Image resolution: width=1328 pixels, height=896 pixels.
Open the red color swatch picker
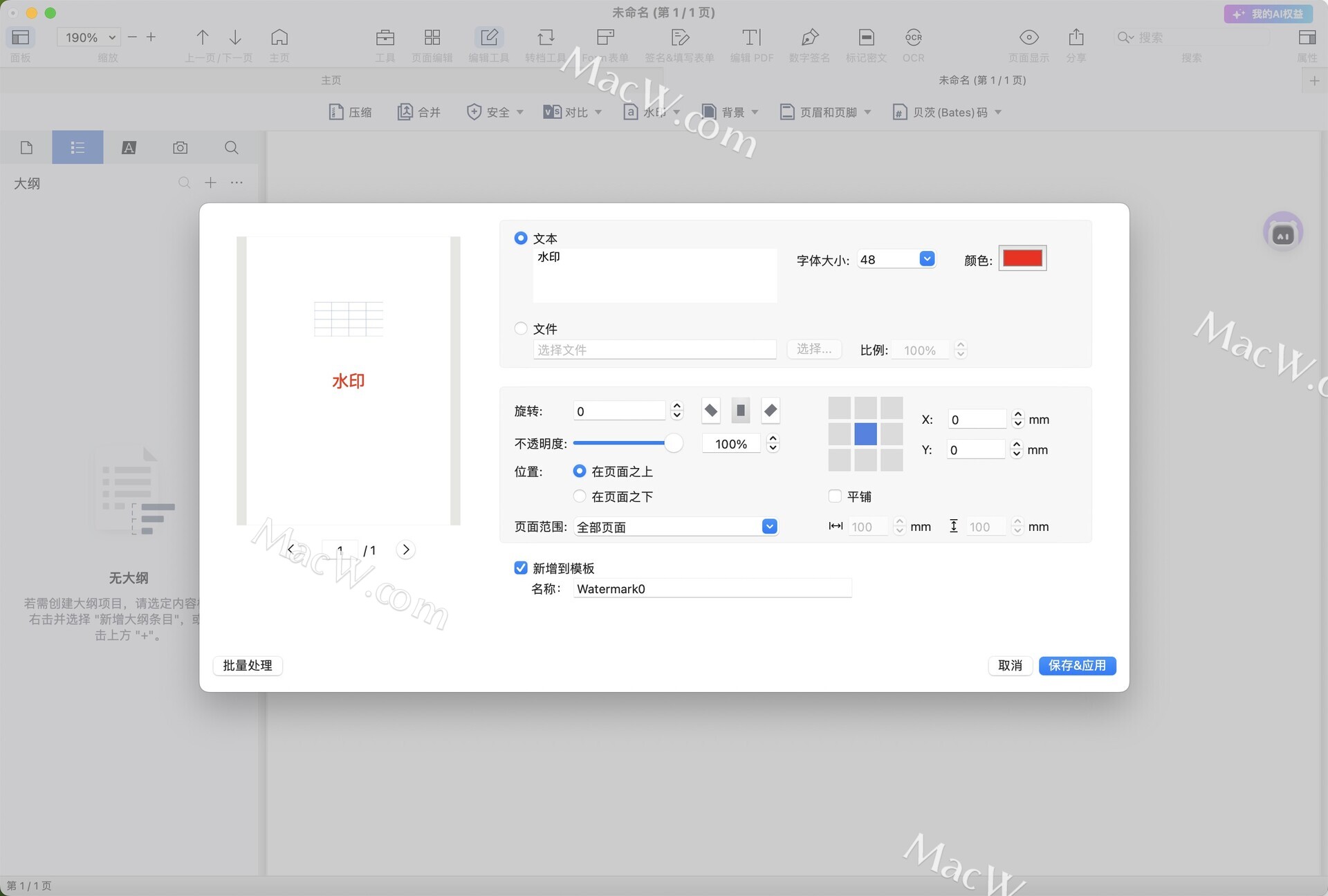(x=1022, y=259)
